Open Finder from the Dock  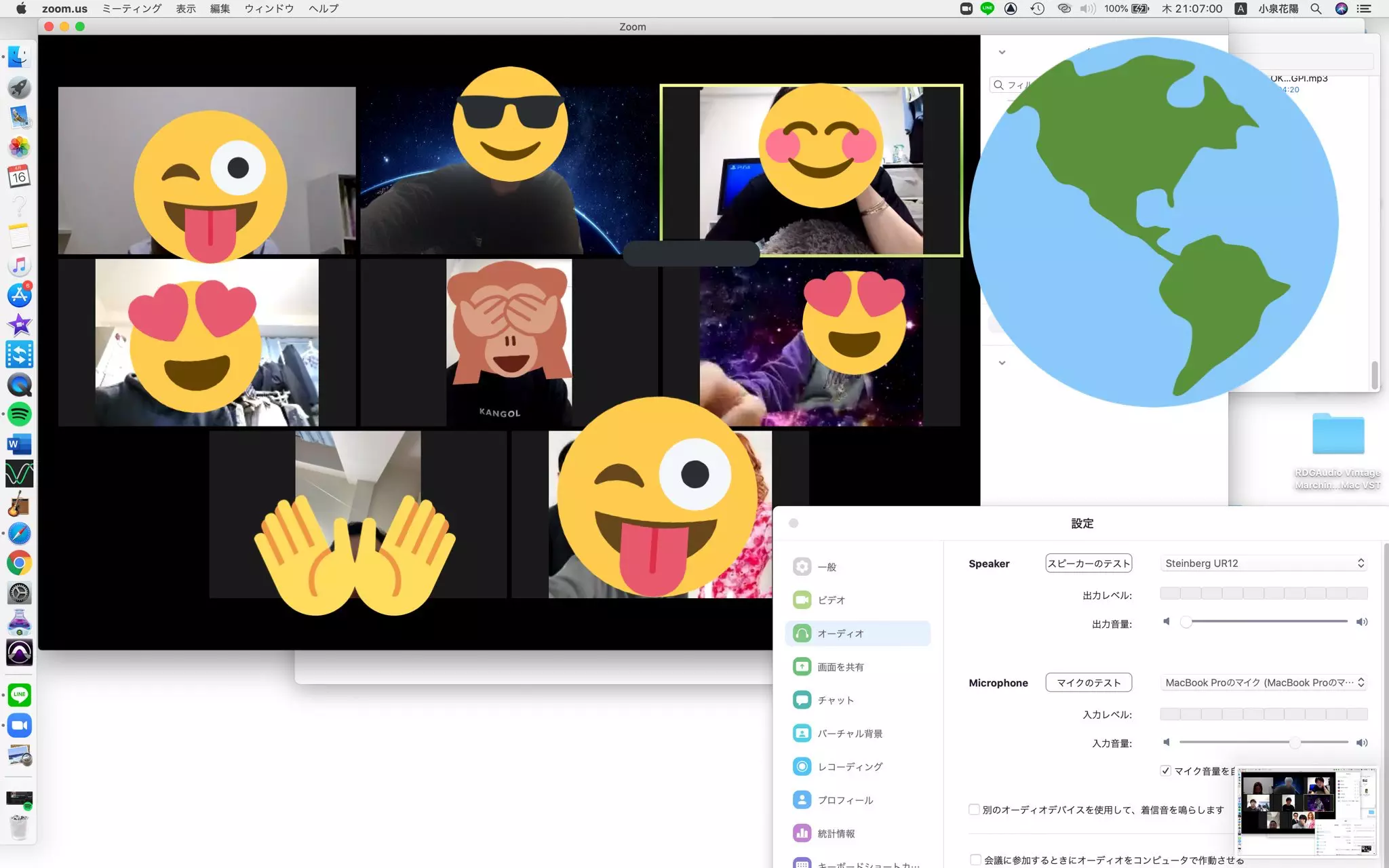[19, 58]
